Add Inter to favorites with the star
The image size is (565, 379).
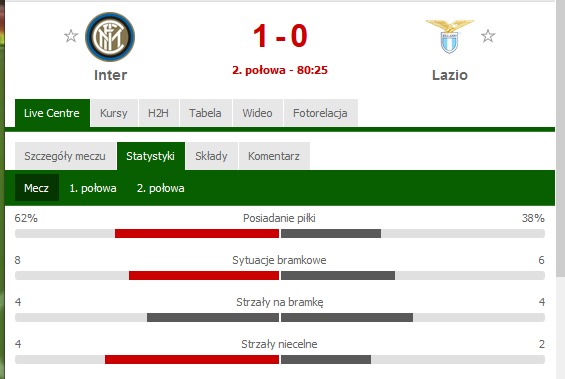71,36
